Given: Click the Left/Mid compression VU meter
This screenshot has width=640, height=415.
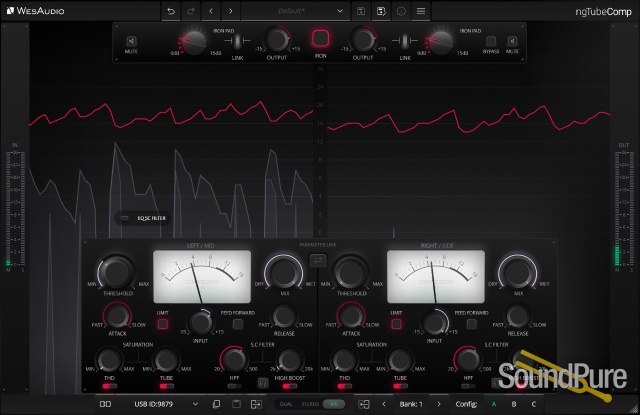Looking at the screenshot, I should 202,277.
